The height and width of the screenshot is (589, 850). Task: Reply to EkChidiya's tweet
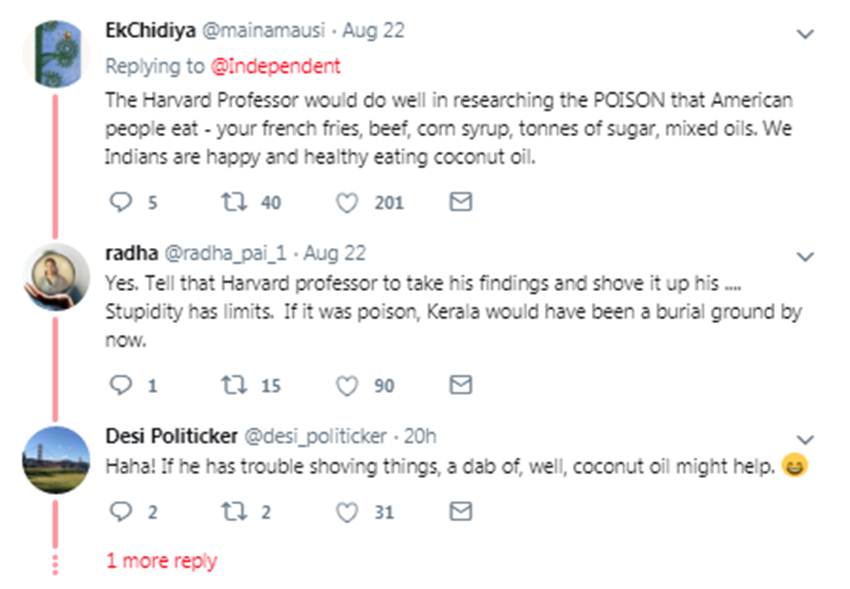120,202
